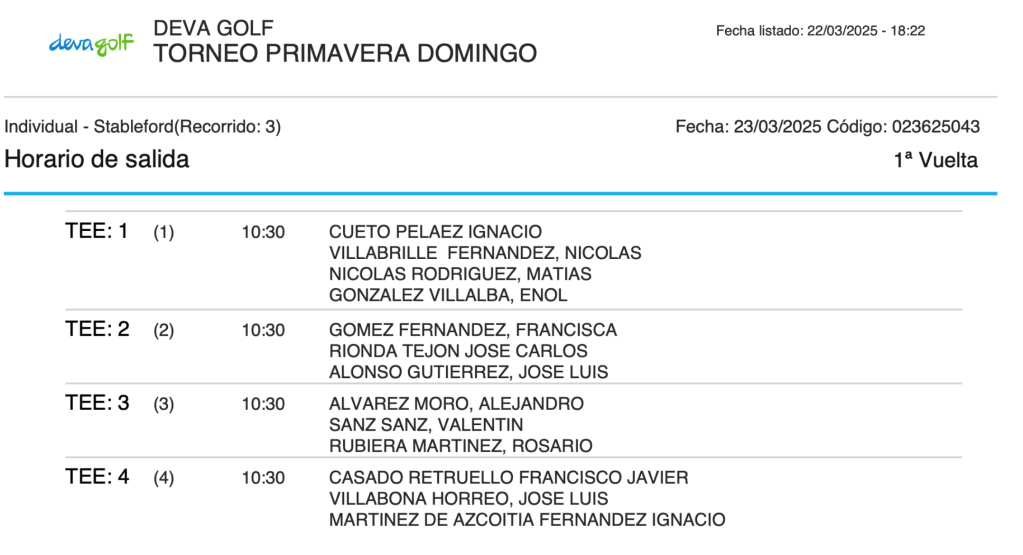Screen dimensions: 1023x555
Task: Click the Individual - Stableford format text
Action: (x=143, y=127)
